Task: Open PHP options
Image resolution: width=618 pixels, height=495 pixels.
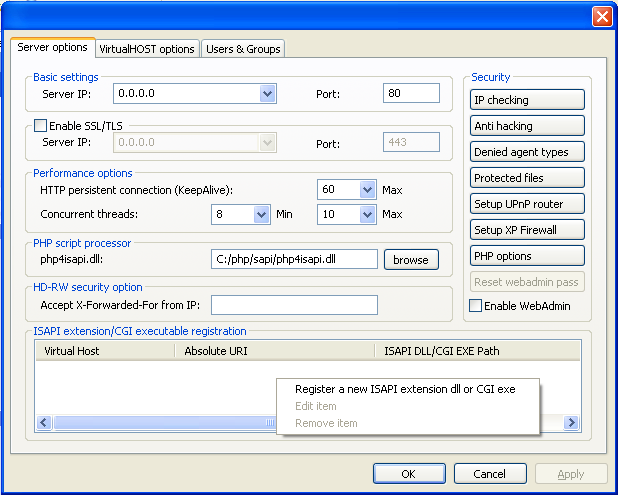Action: pyautogui.click(x=527, y=256)
